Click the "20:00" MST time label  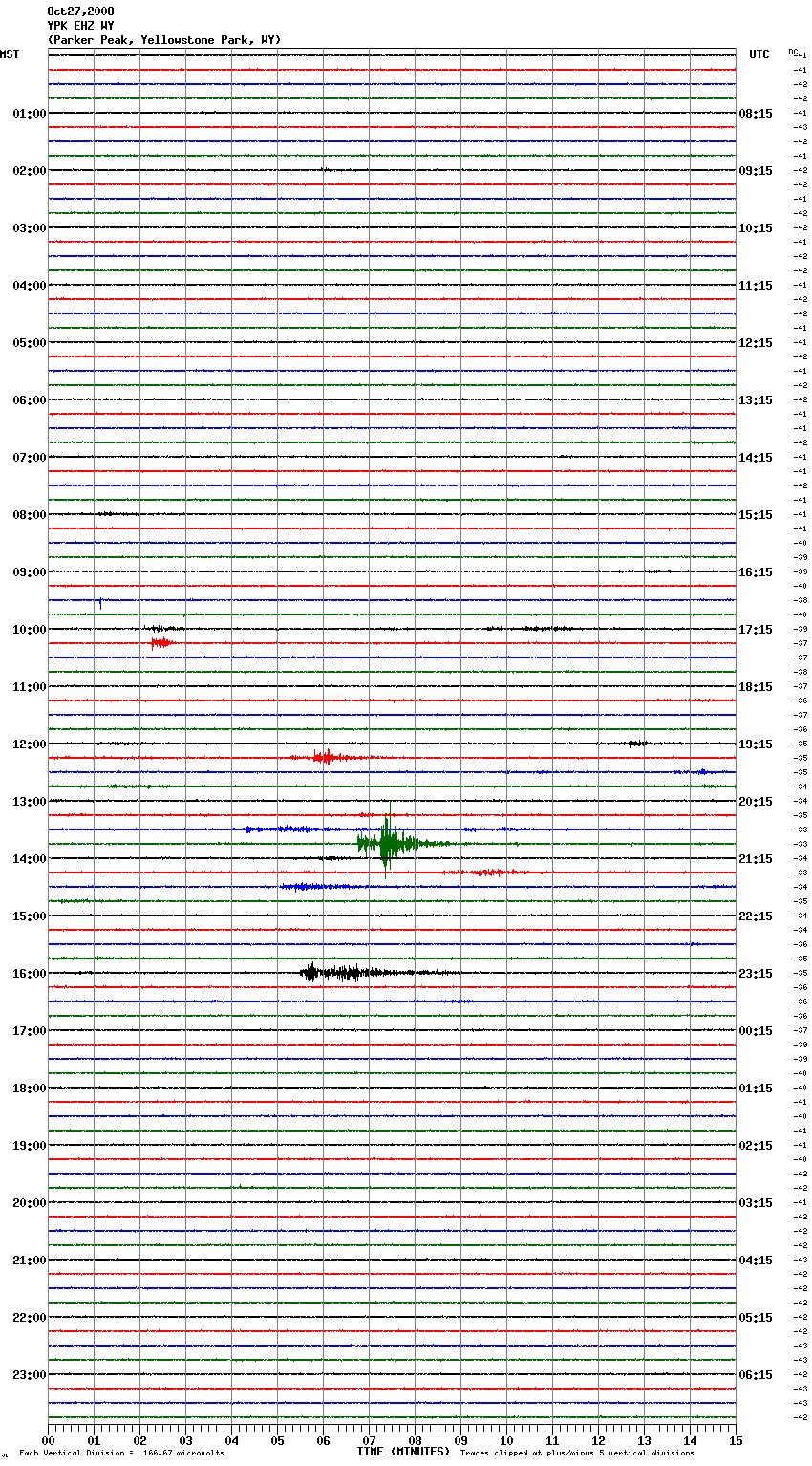tap(30, 1203)
